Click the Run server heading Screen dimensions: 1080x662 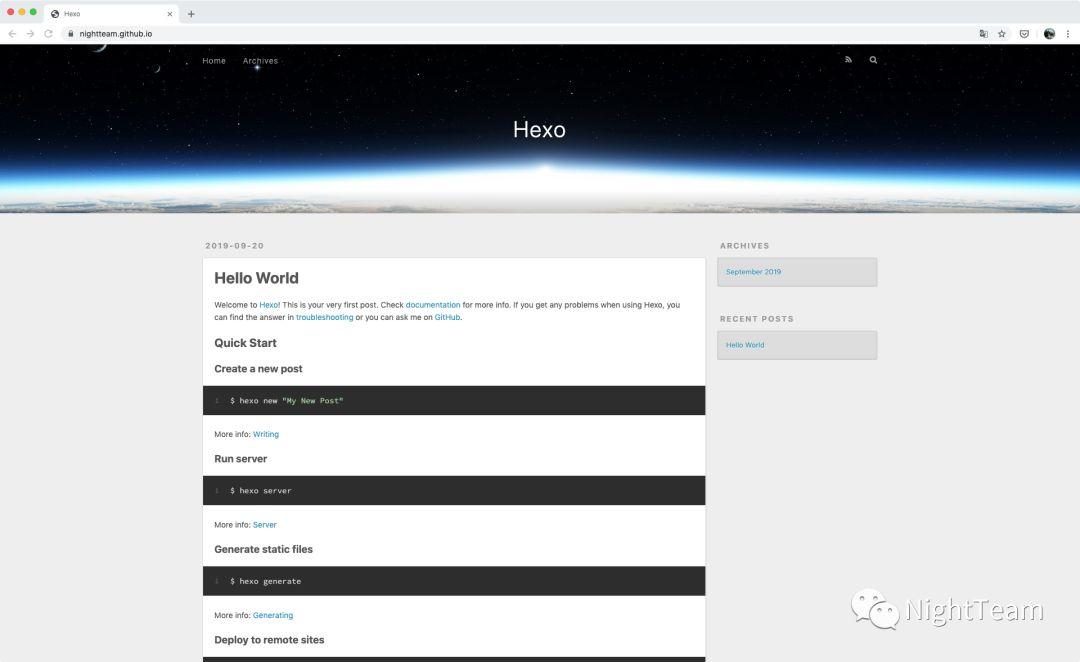[240, 459]
